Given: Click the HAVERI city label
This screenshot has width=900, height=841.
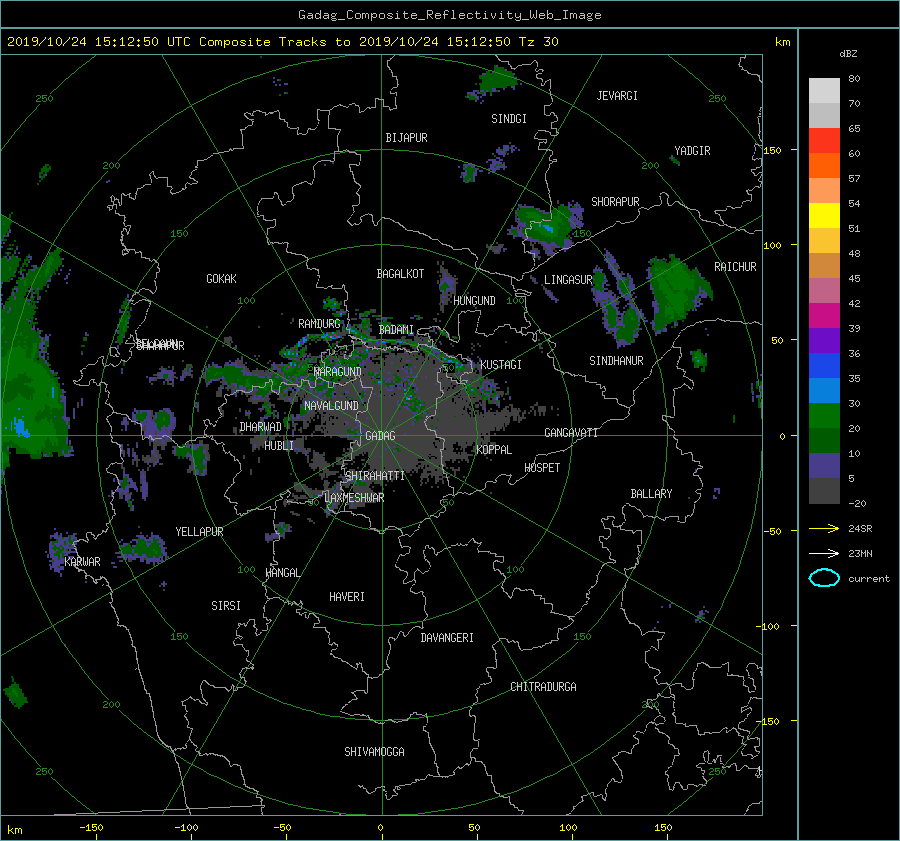Looking at the screenshot, I should 347,597.
